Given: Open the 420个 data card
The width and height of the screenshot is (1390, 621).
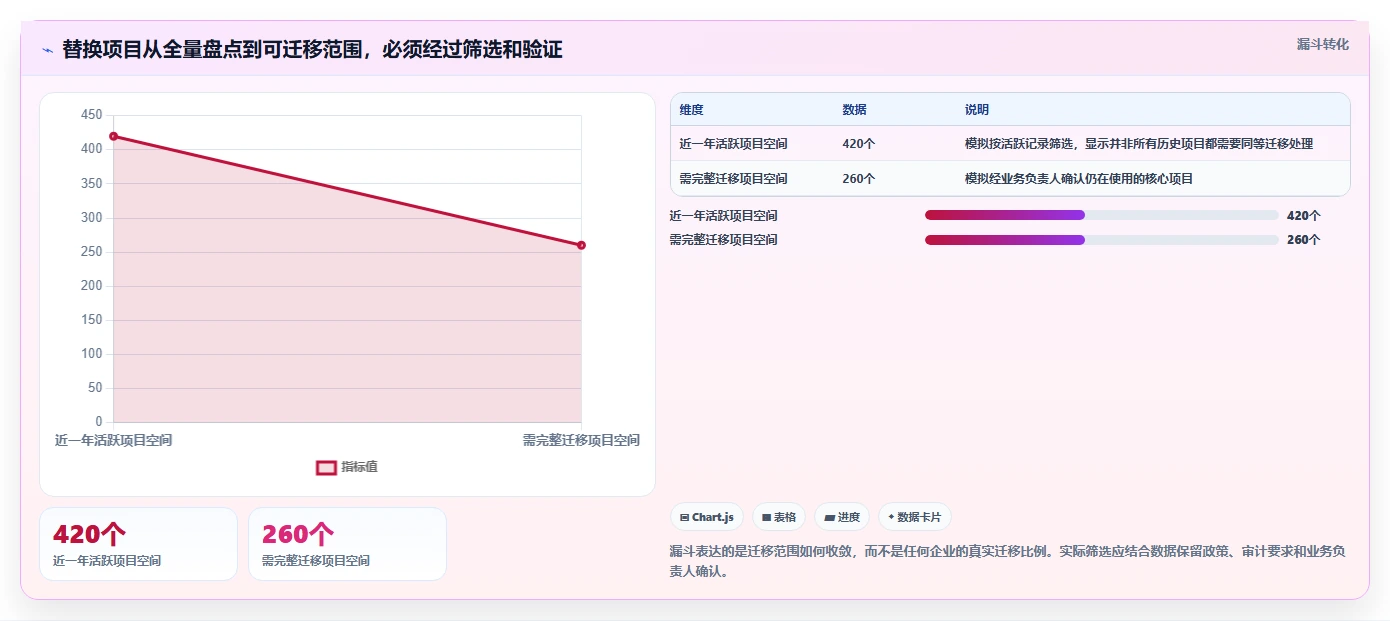Looking at the screenshot, I should [138, 544].
